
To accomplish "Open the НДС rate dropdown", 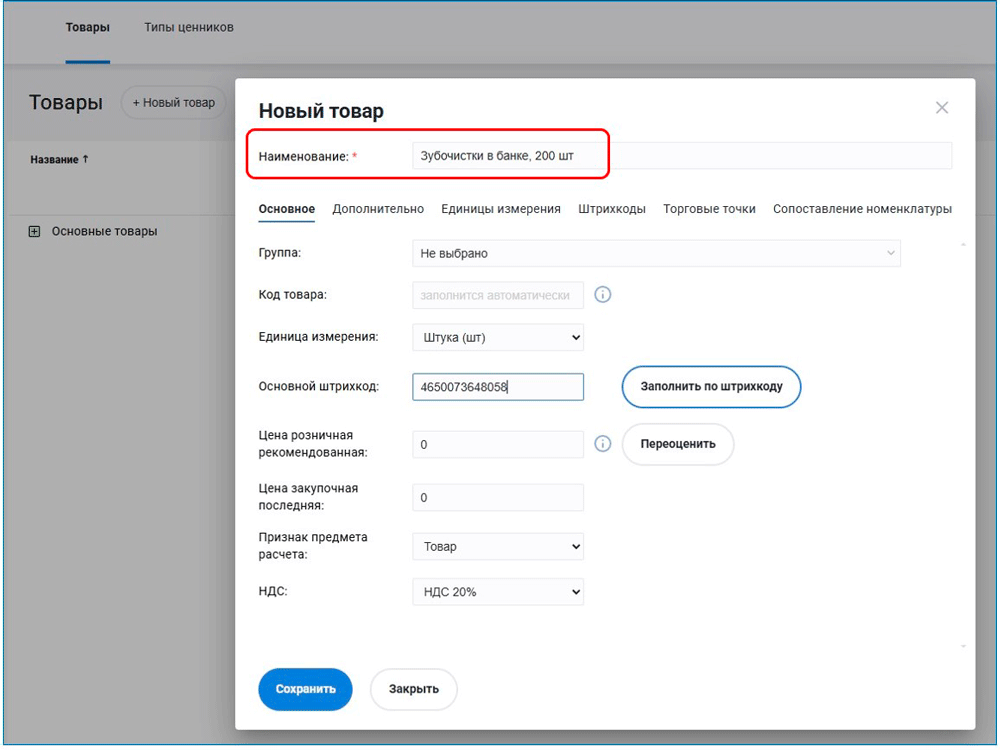I will point(497,592).
